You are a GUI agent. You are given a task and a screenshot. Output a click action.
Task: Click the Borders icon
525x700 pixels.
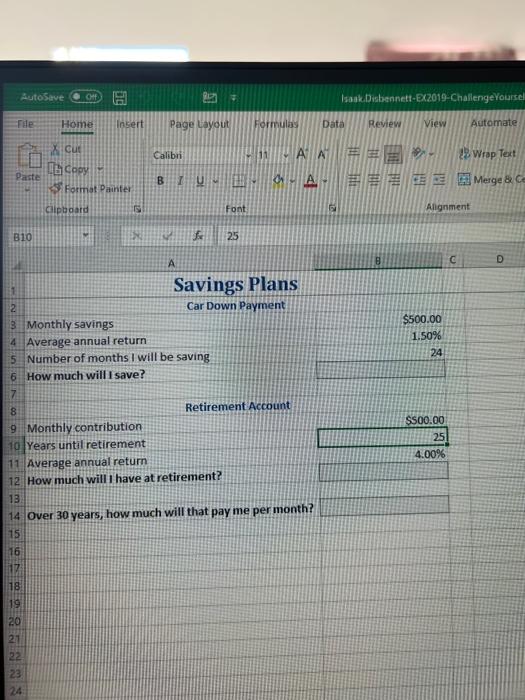click(239, 180)
